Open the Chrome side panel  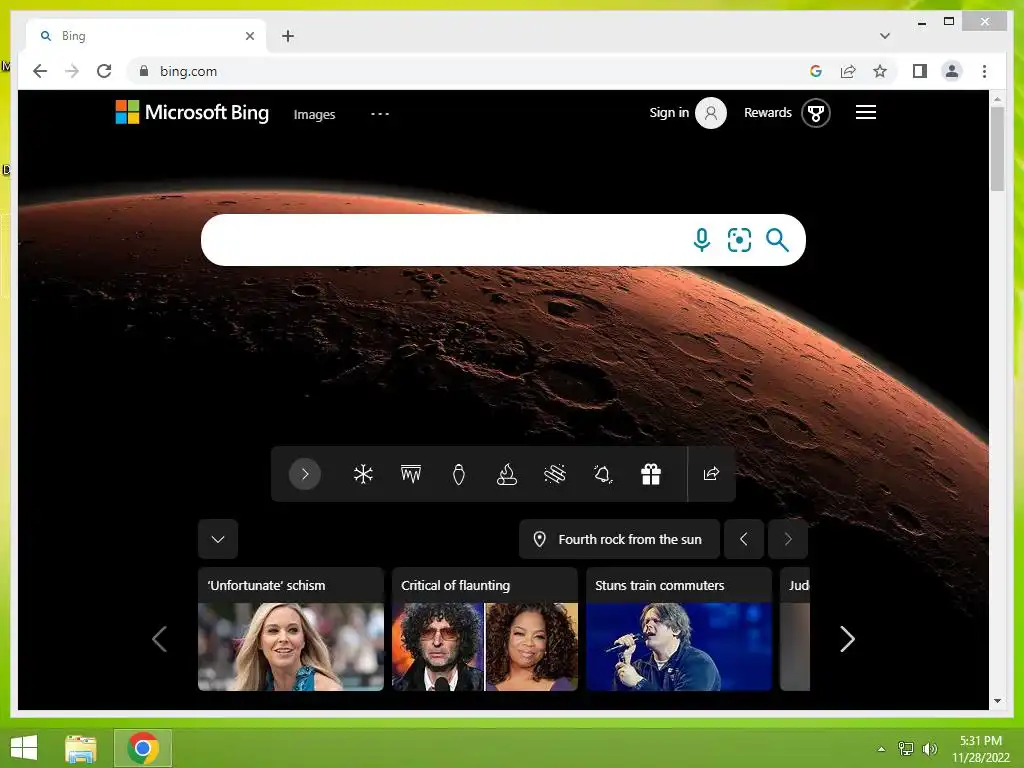point(920,71)
